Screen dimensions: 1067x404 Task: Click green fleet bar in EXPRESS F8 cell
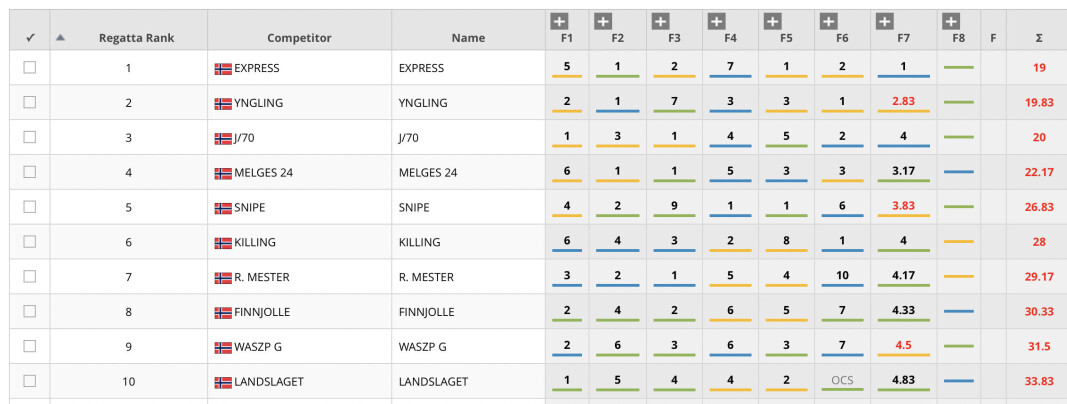coord(959,68)
